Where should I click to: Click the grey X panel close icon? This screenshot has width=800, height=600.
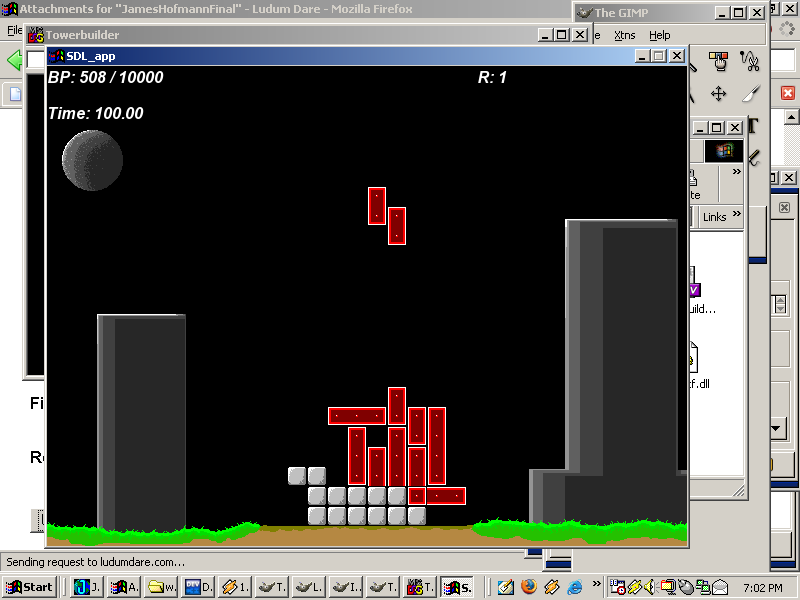point(784,208)
